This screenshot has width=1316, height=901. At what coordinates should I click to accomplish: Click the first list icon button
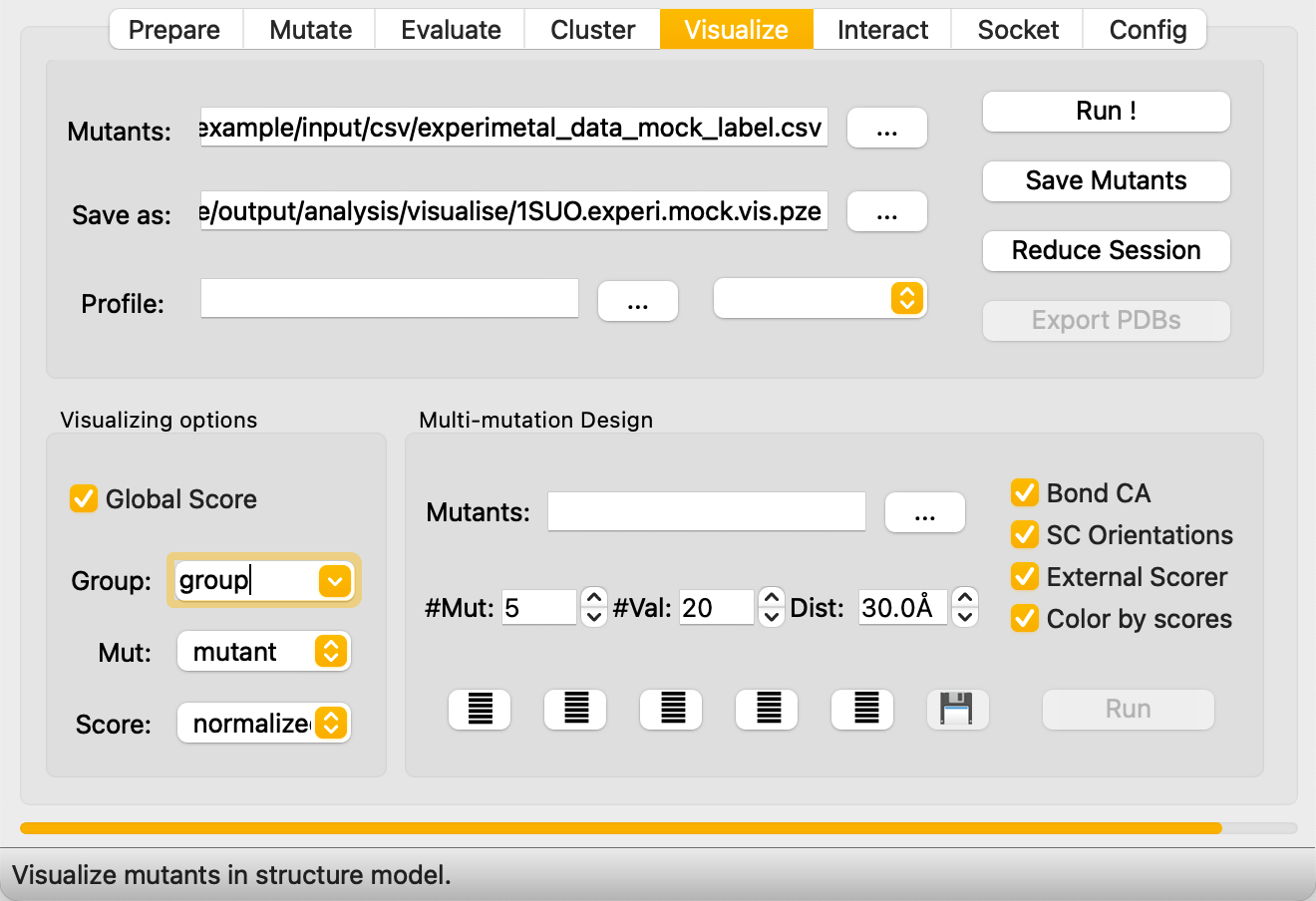pos(480,710)
